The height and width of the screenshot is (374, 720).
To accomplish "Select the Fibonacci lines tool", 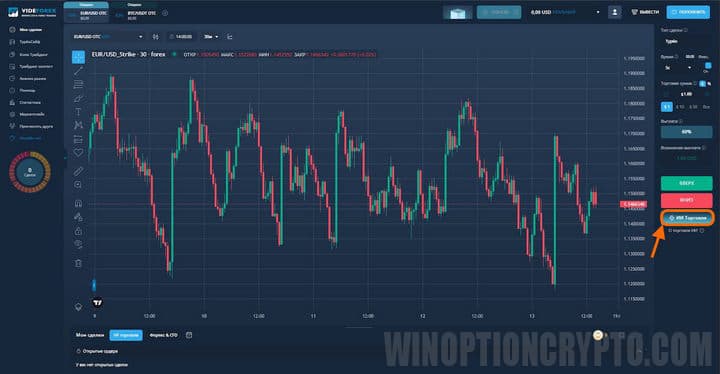I will (79, 85).
